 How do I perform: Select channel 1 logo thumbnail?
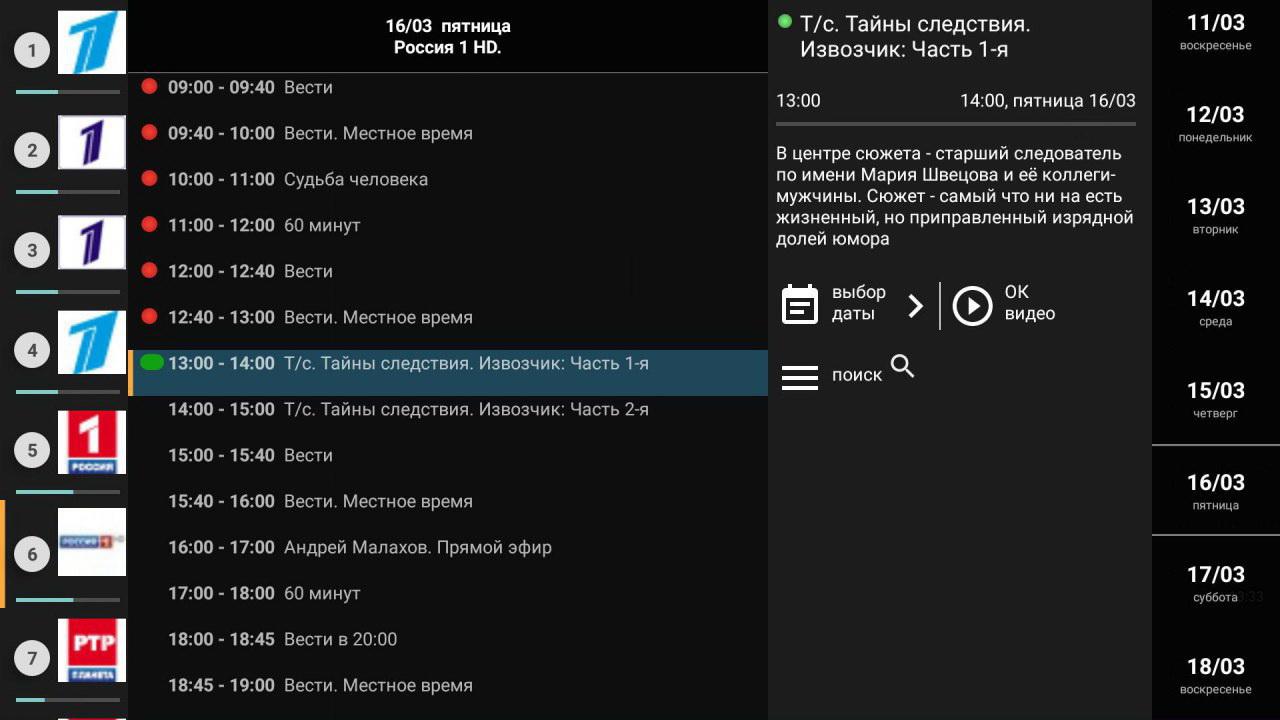coord(92,42)
